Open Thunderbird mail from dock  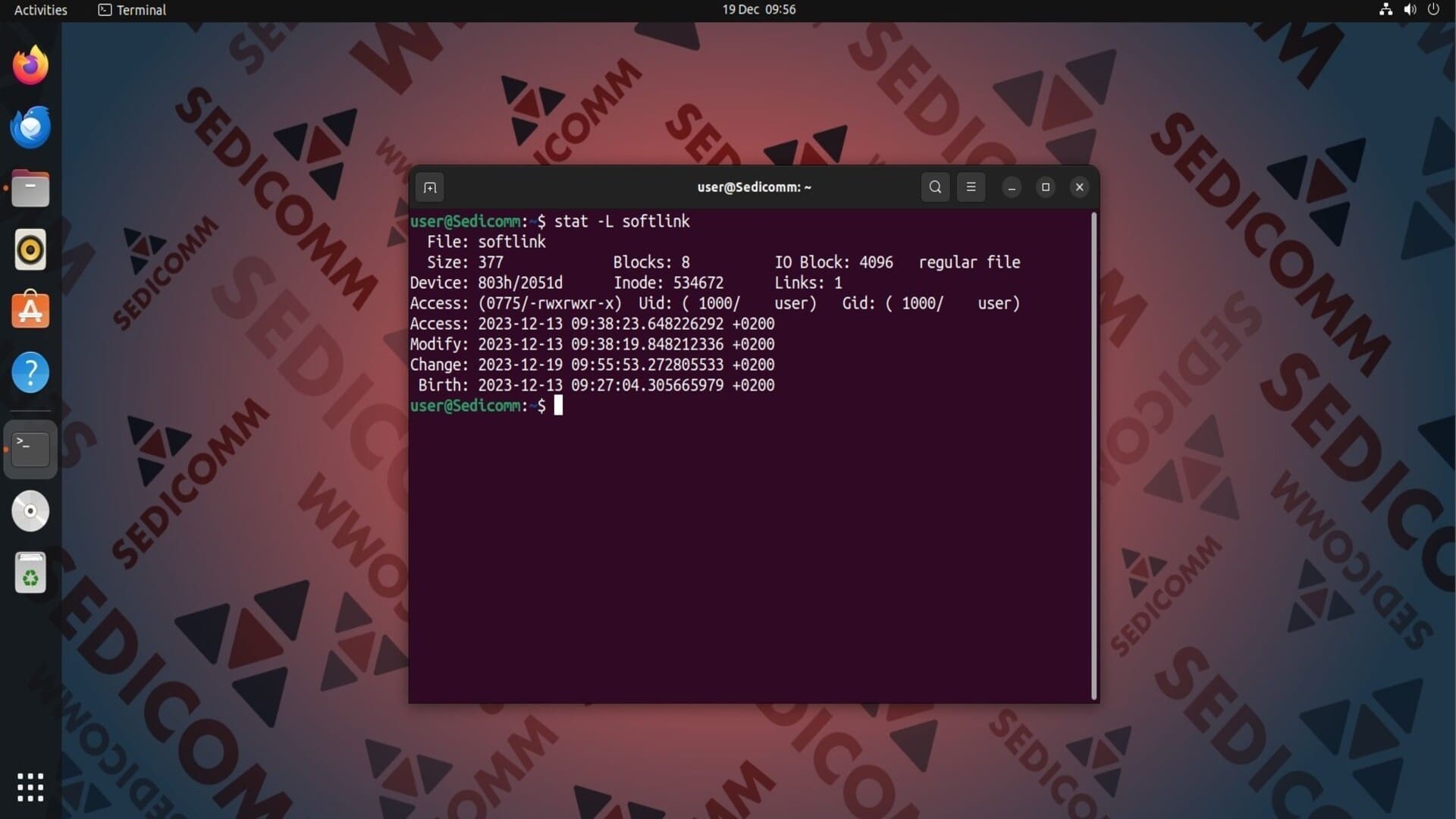point(30,127)
